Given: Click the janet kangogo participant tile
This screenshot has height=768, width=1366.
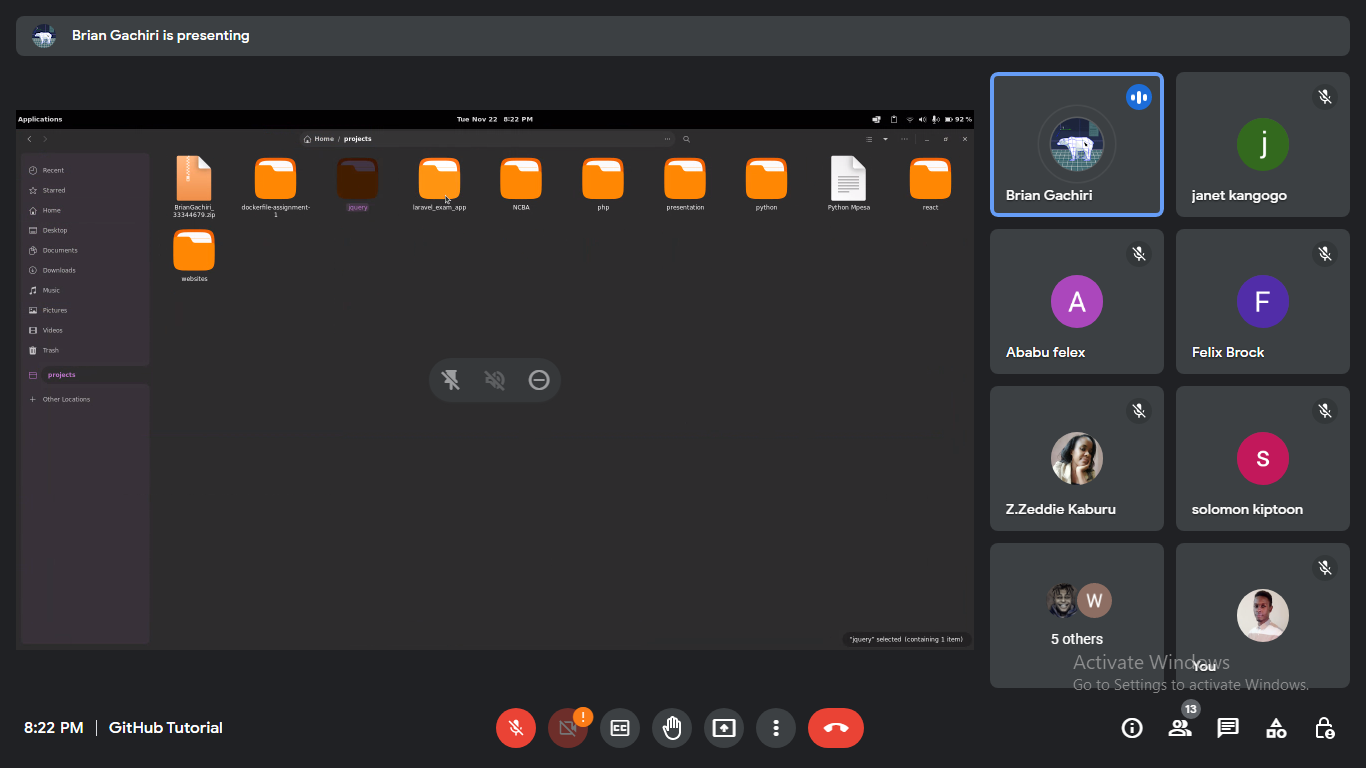Looking at the screenshot, I should pyautogui.click(x=1262, y=145).
